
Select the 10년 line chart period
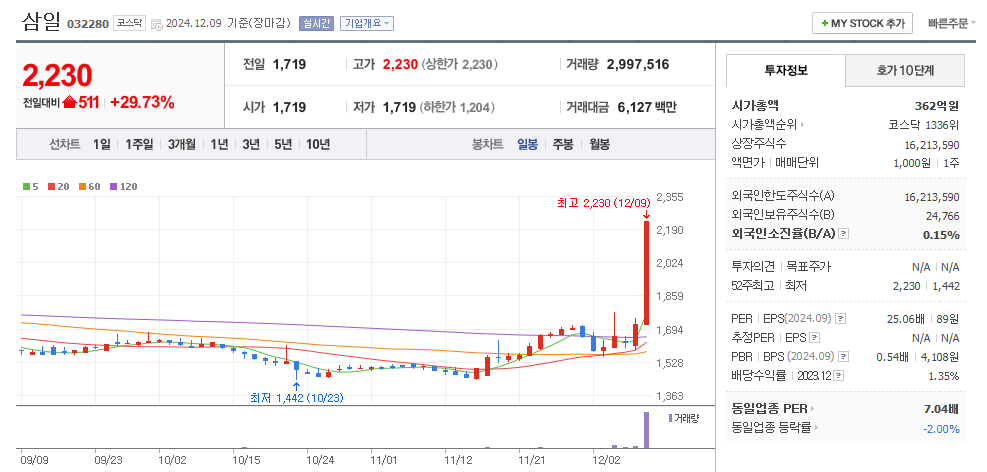(318, 144)
